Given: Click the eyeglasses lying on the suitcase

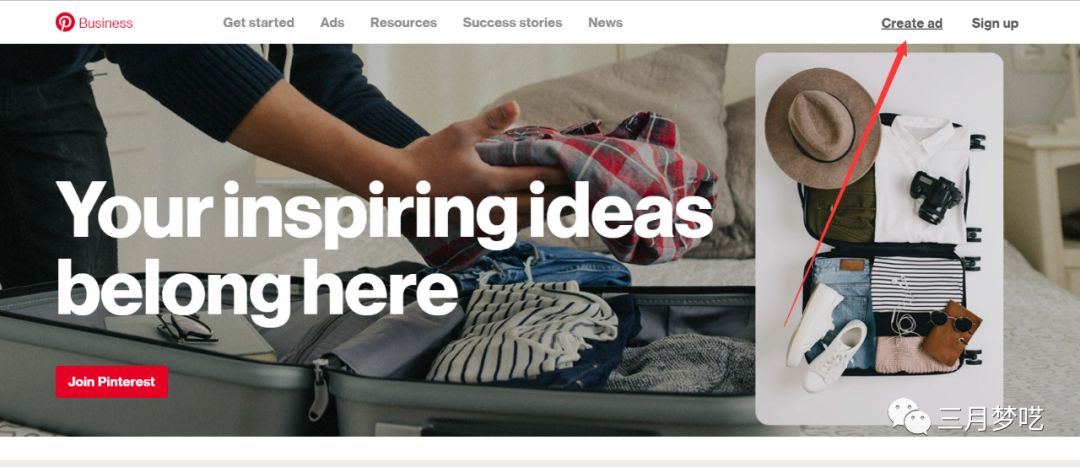Looking at the screenshot, I should [x=187, y=326].
